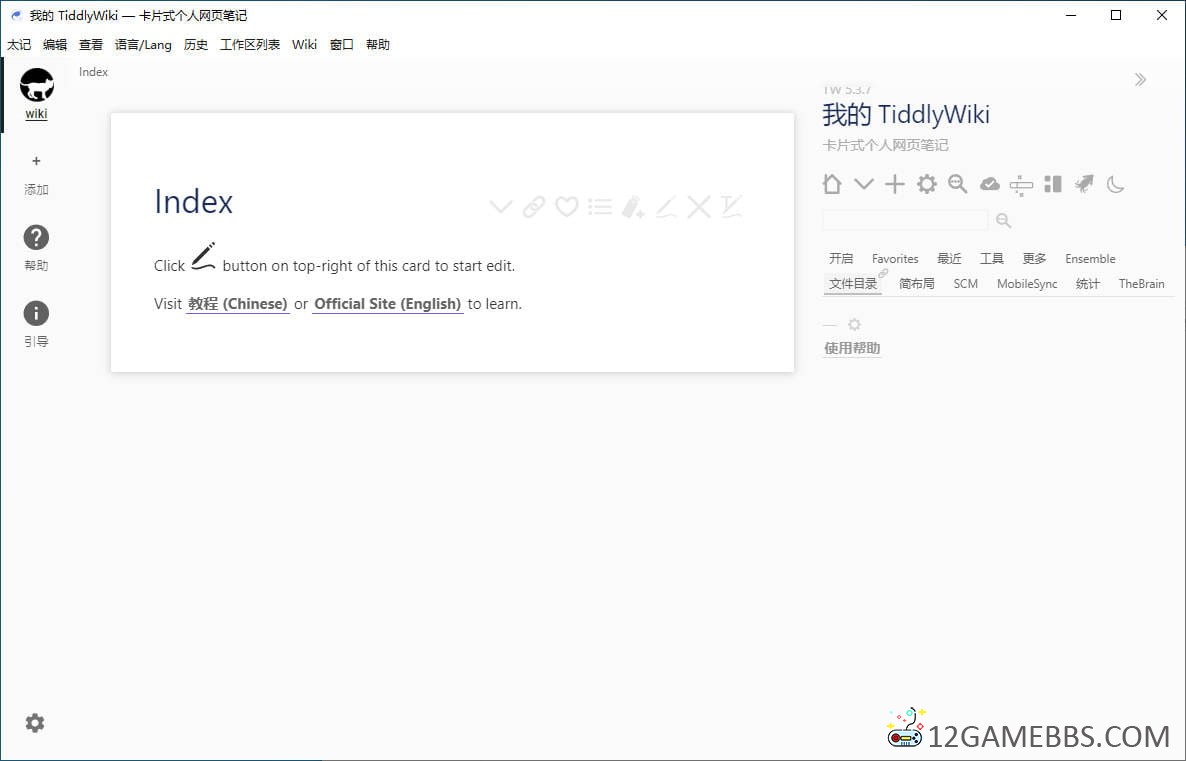Screen dimensions: 1186x761
Task: Expand sidebar toolbar chevron dropdown
Action: (864, 184)
